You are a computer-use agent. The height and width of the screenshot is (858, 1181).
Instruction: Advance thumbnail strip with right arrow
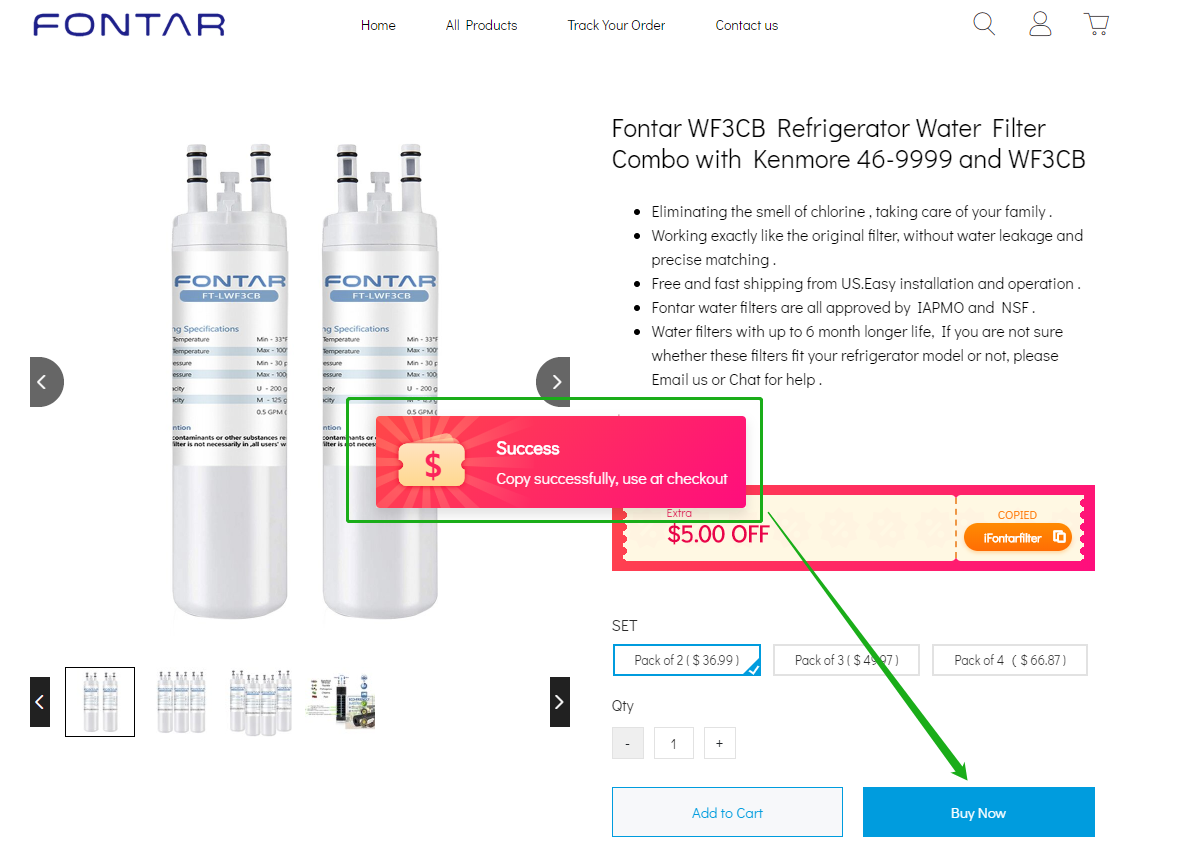tap(560, 702)
